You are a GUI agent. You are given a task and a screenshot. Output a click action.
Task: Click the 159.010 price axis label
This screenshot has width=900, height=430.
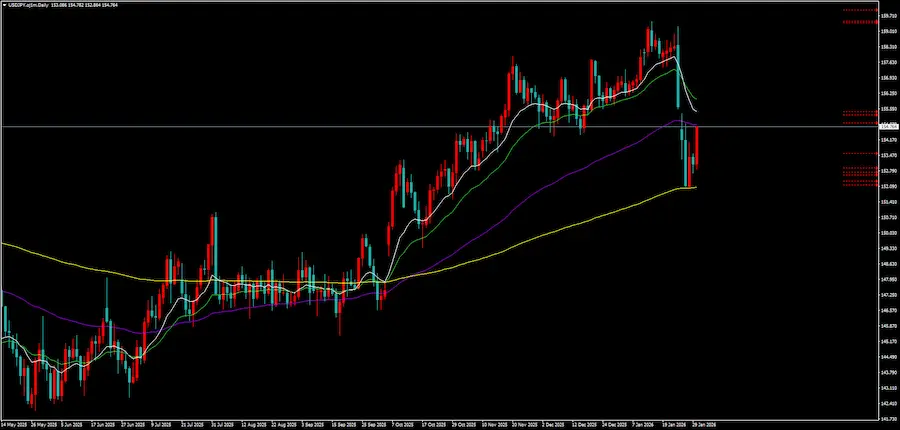pos(887,30)
